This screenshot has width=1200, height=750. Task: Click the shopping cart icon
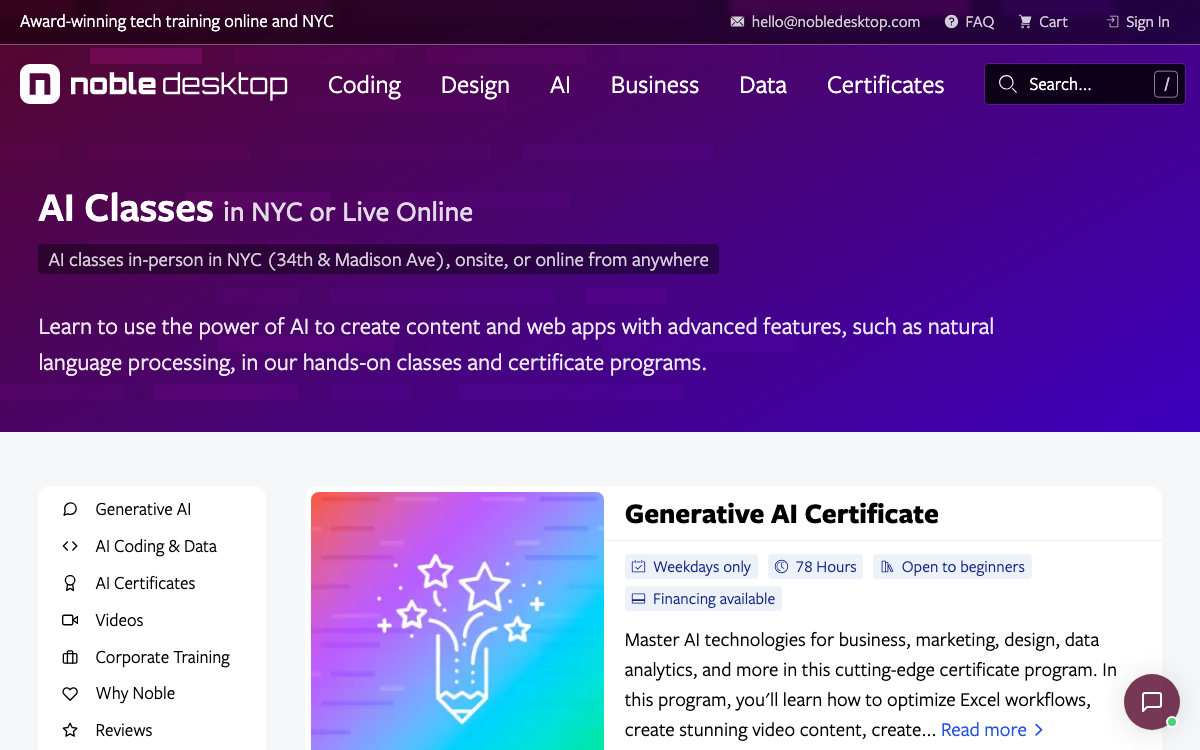(1025, 22)
